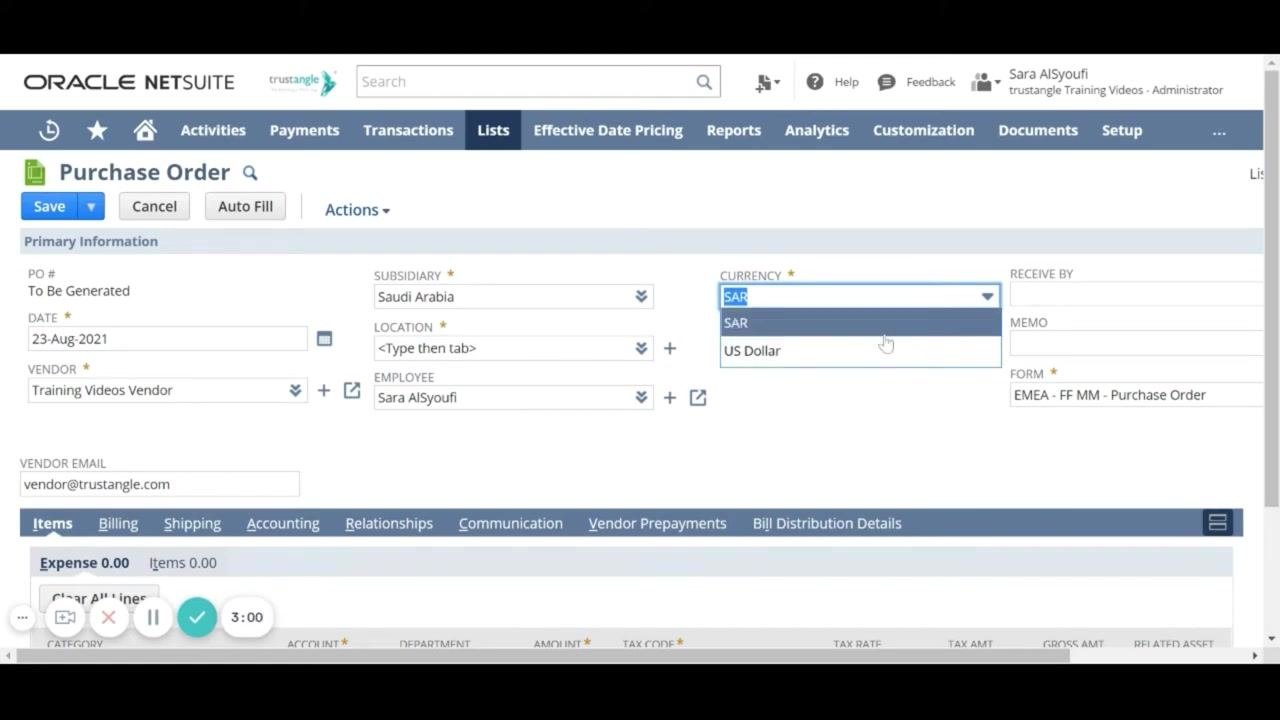Open the change role people icon

tap(985, 82)
